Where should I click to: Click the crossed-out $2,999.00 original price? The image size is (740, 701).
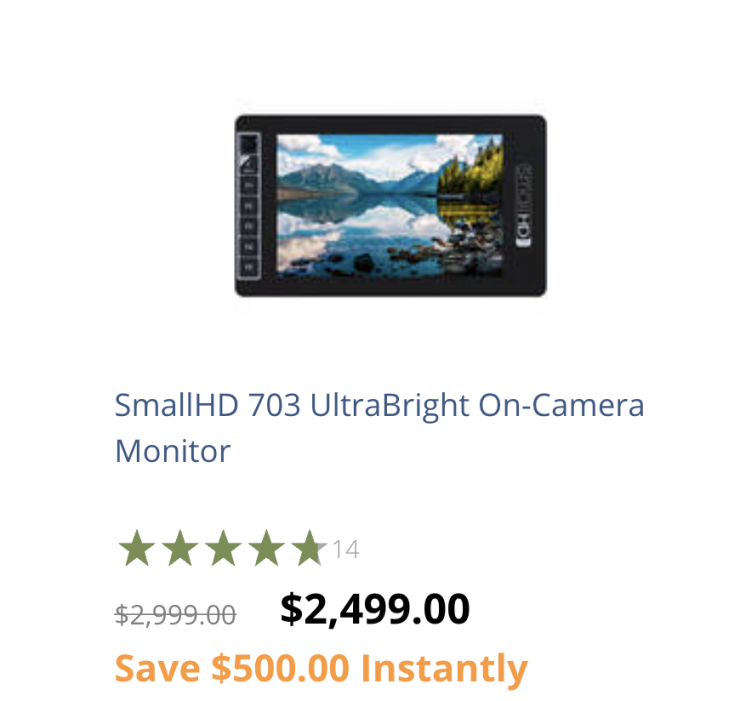click(x=176, y=615)
